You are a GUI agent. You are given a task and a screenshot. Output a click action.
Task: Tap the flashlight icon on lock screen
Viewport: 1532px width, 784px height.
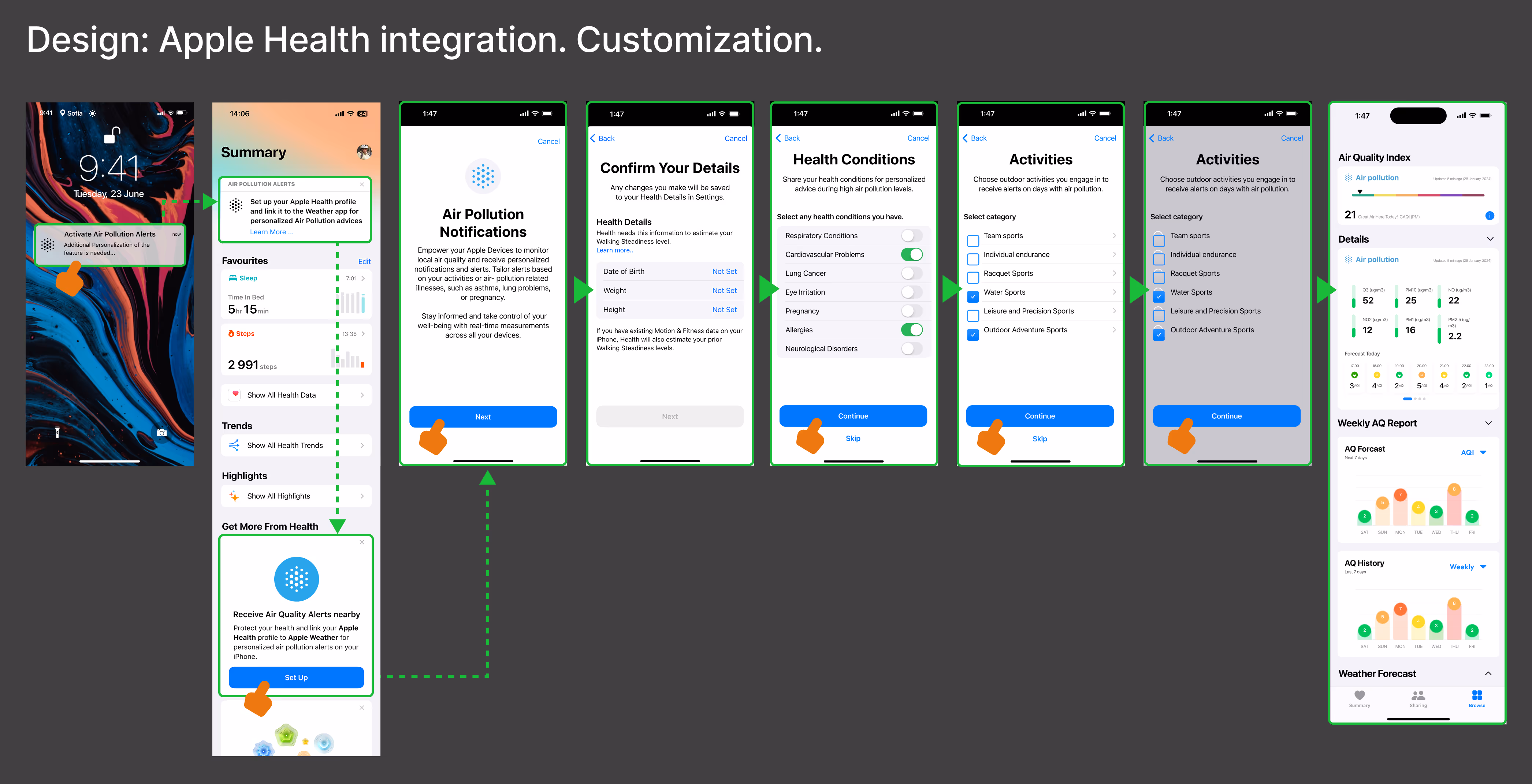pyautogui.click(x=57, y=433)
